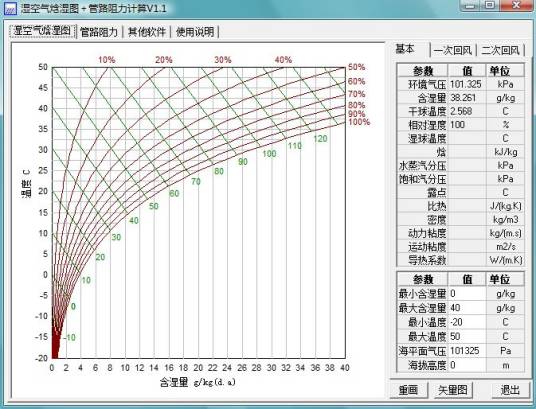Switch to the 湿空气焓湿图 tab

pyautogui.click(x=42, y=31)
